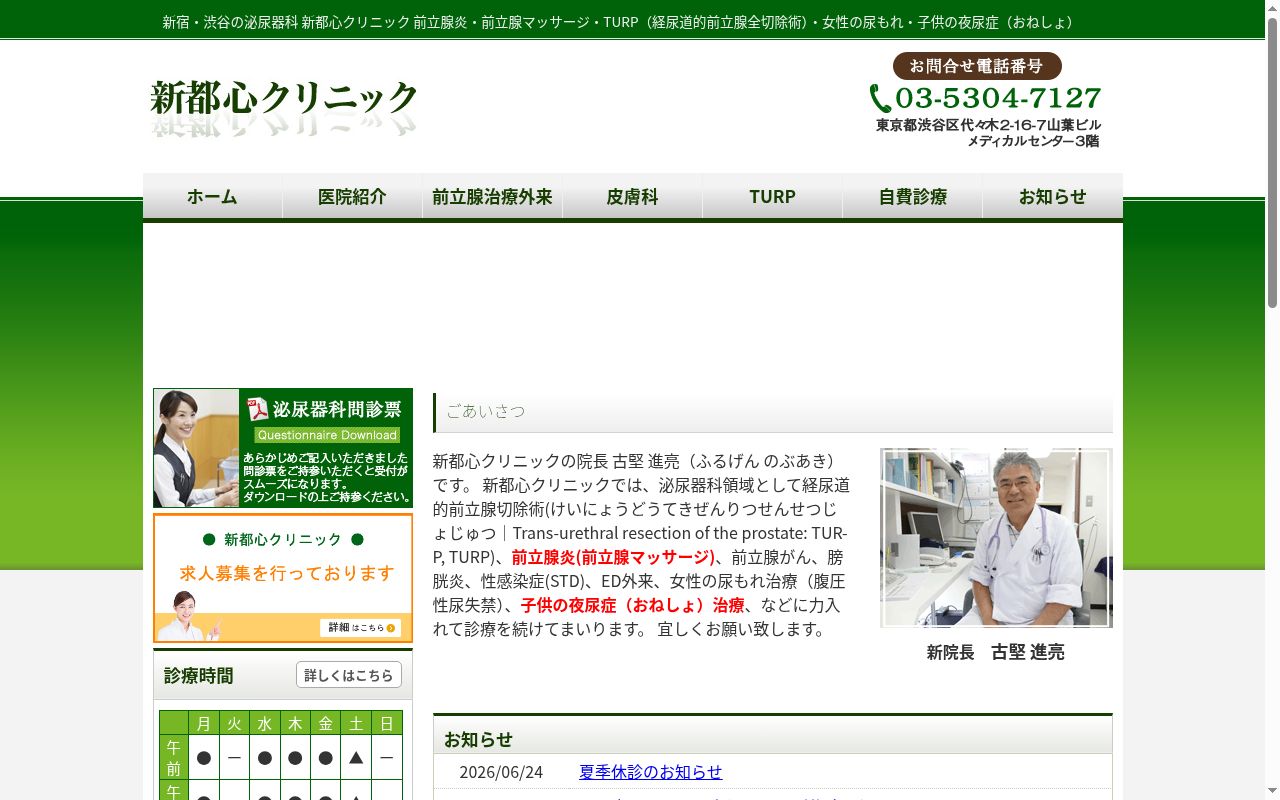This screenshot has height=800, width=1280.
Task: Click the 月 column header in schedule
Action: (204, 723)
